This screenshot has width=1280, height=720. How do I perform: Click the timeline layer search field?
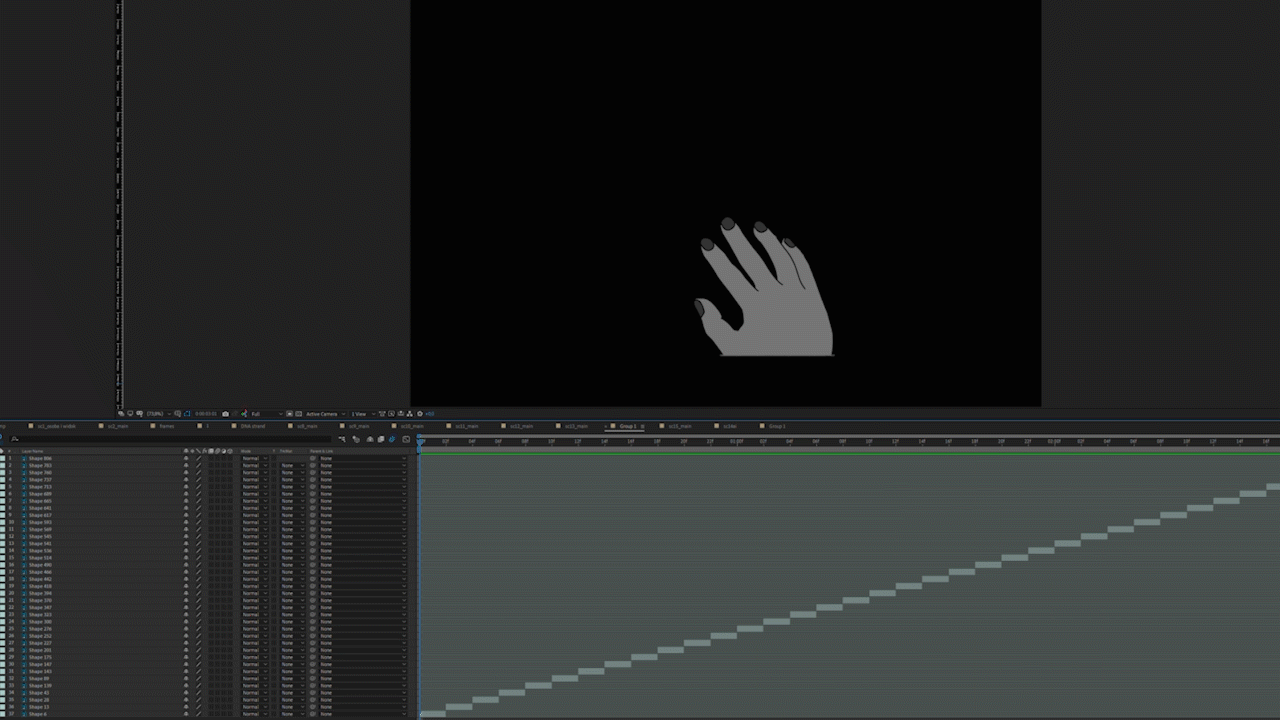click(x=170, y=439)
